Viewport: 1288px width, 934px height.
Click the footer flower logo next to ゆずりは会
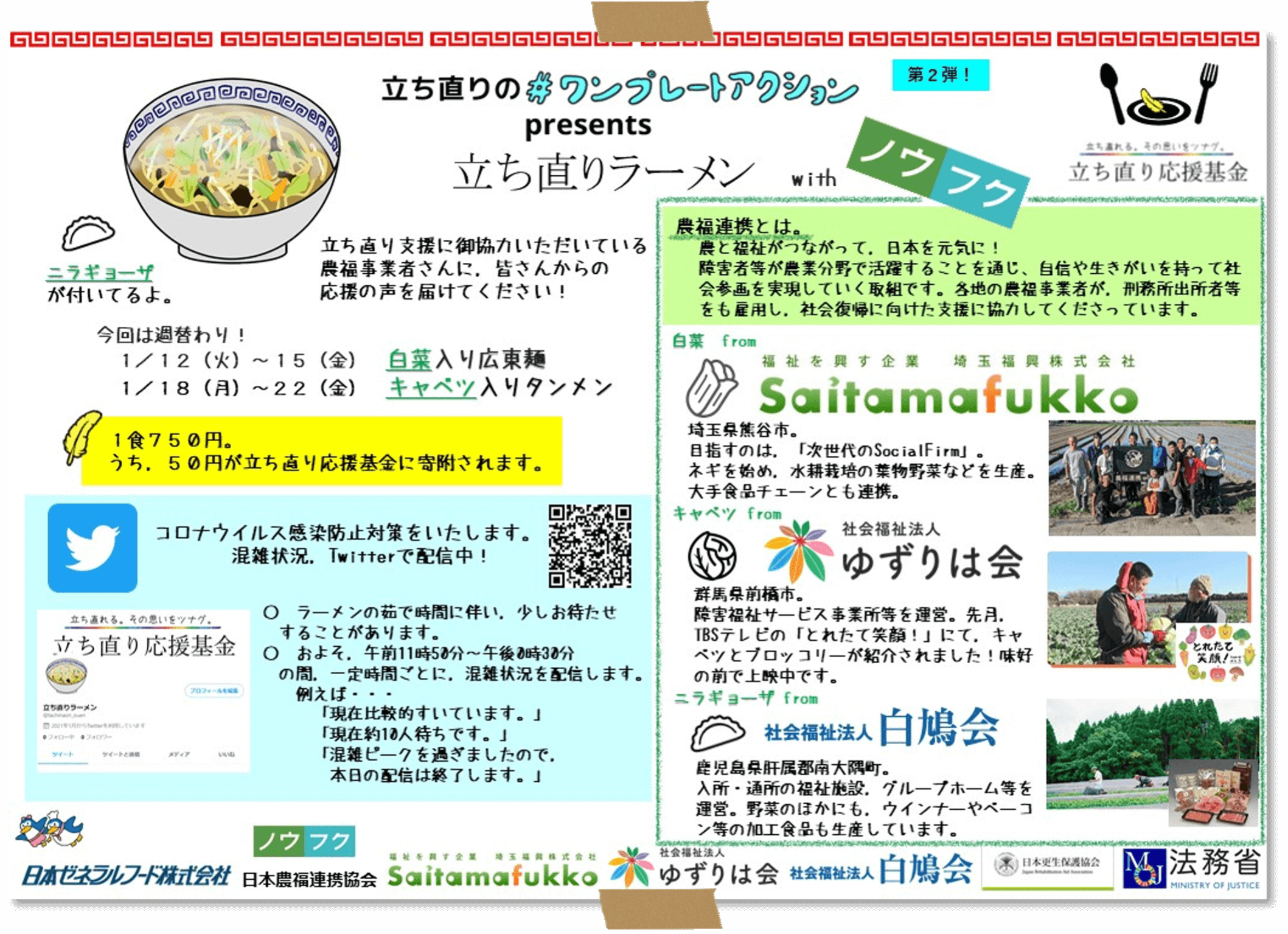(x=632, y=867)
